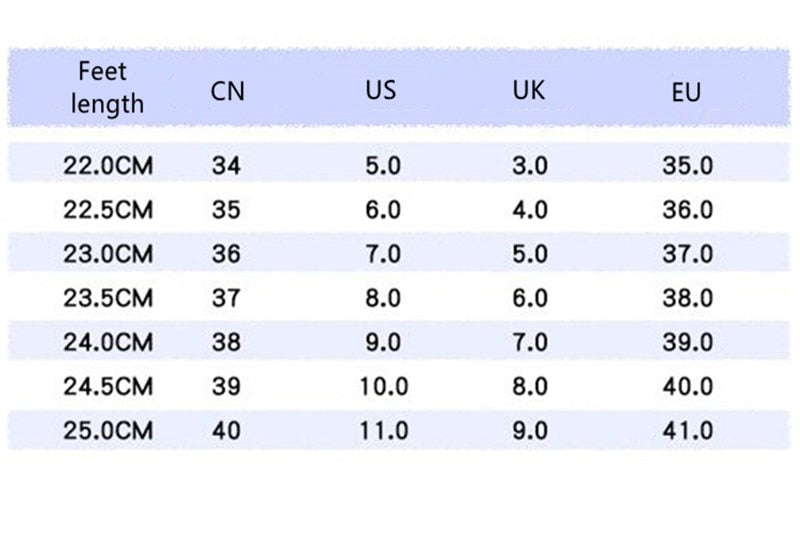This screenshot has height=533, width=800.
Task: Select US size 11.0 cell
Action: pos(384,430)
